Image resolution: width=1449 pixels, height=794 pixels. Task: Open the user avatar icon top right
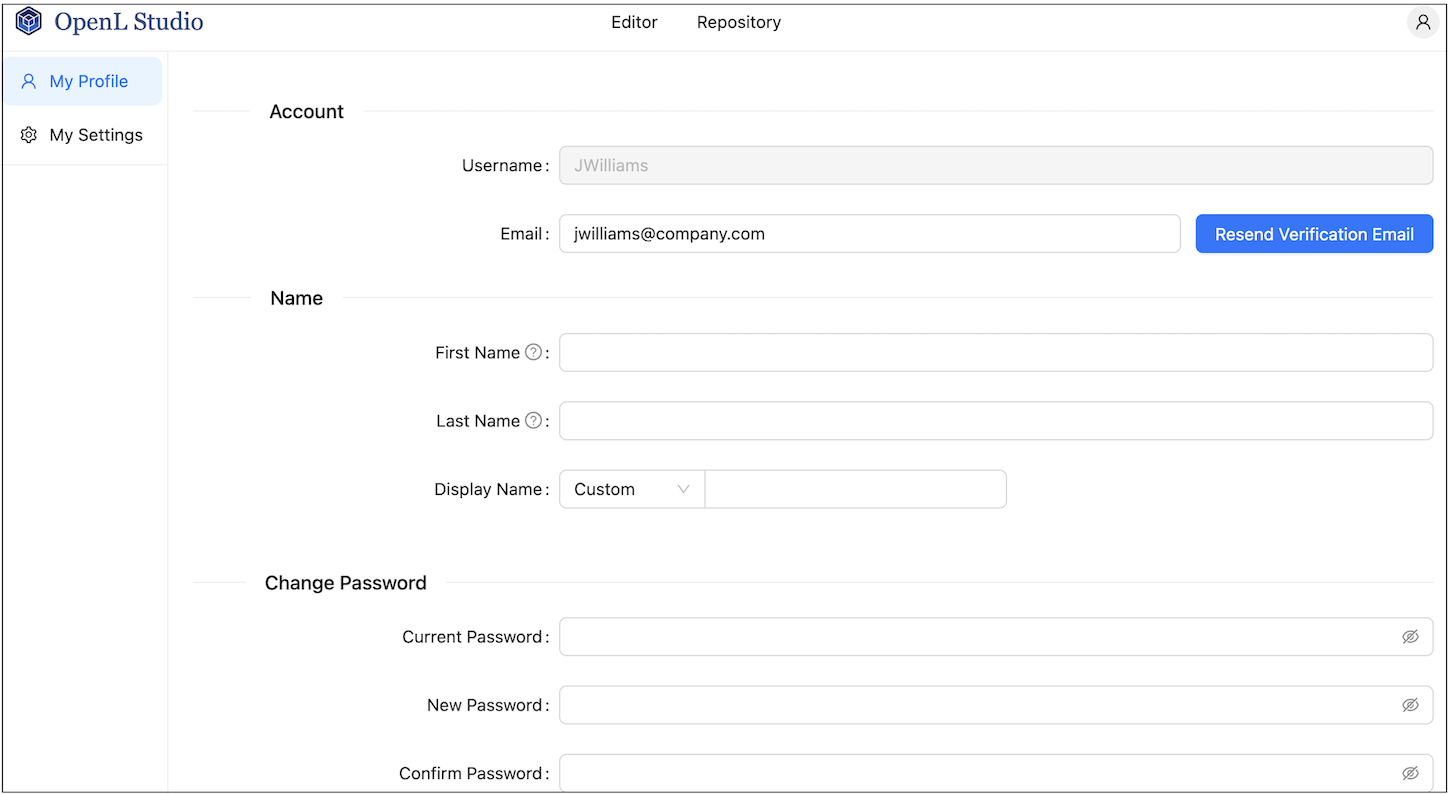[x=1422, y=22]
